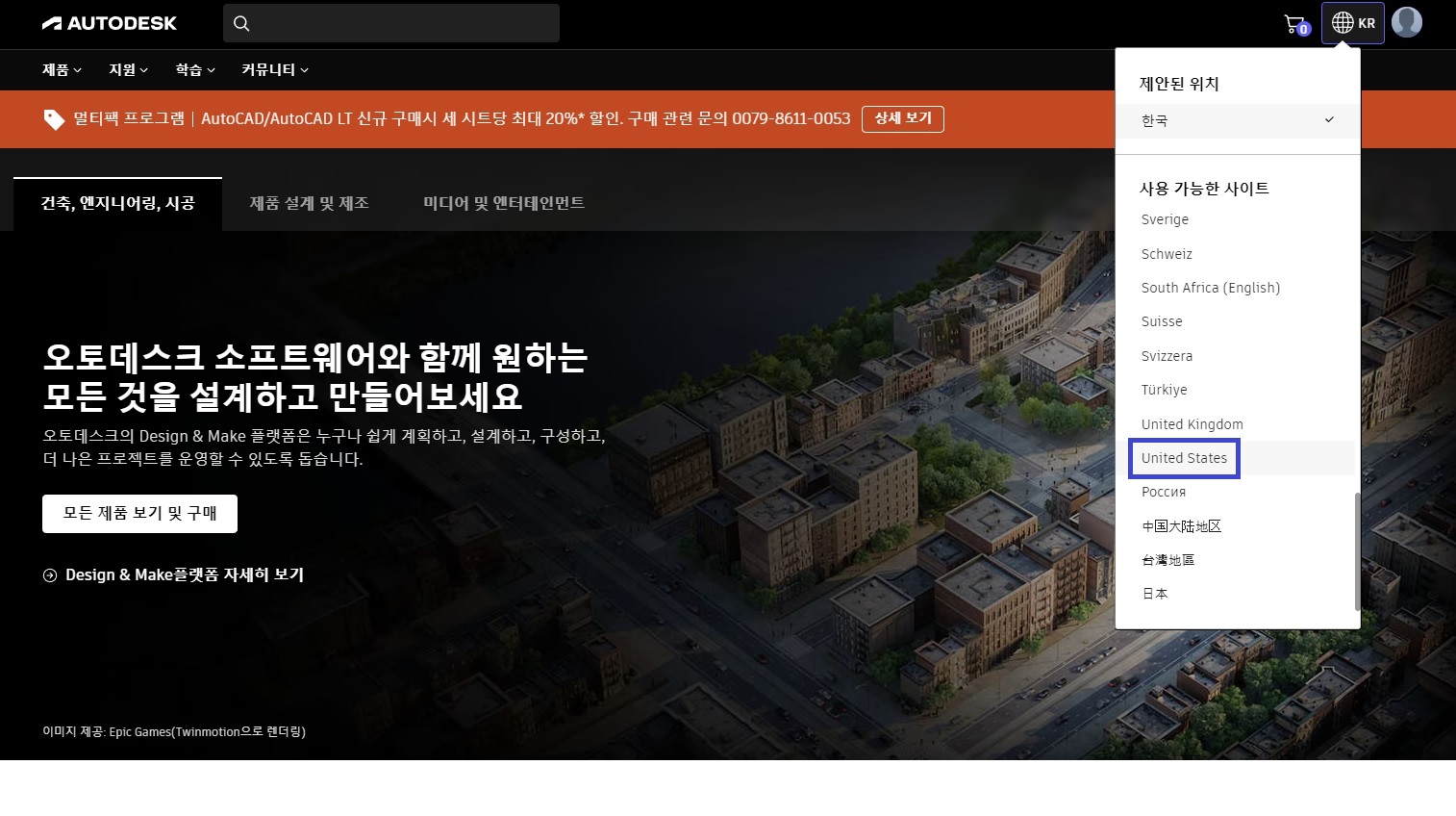Screen dimensions: 1456x816
Task: Choose Sverige site
Action: click(1165, 219)
